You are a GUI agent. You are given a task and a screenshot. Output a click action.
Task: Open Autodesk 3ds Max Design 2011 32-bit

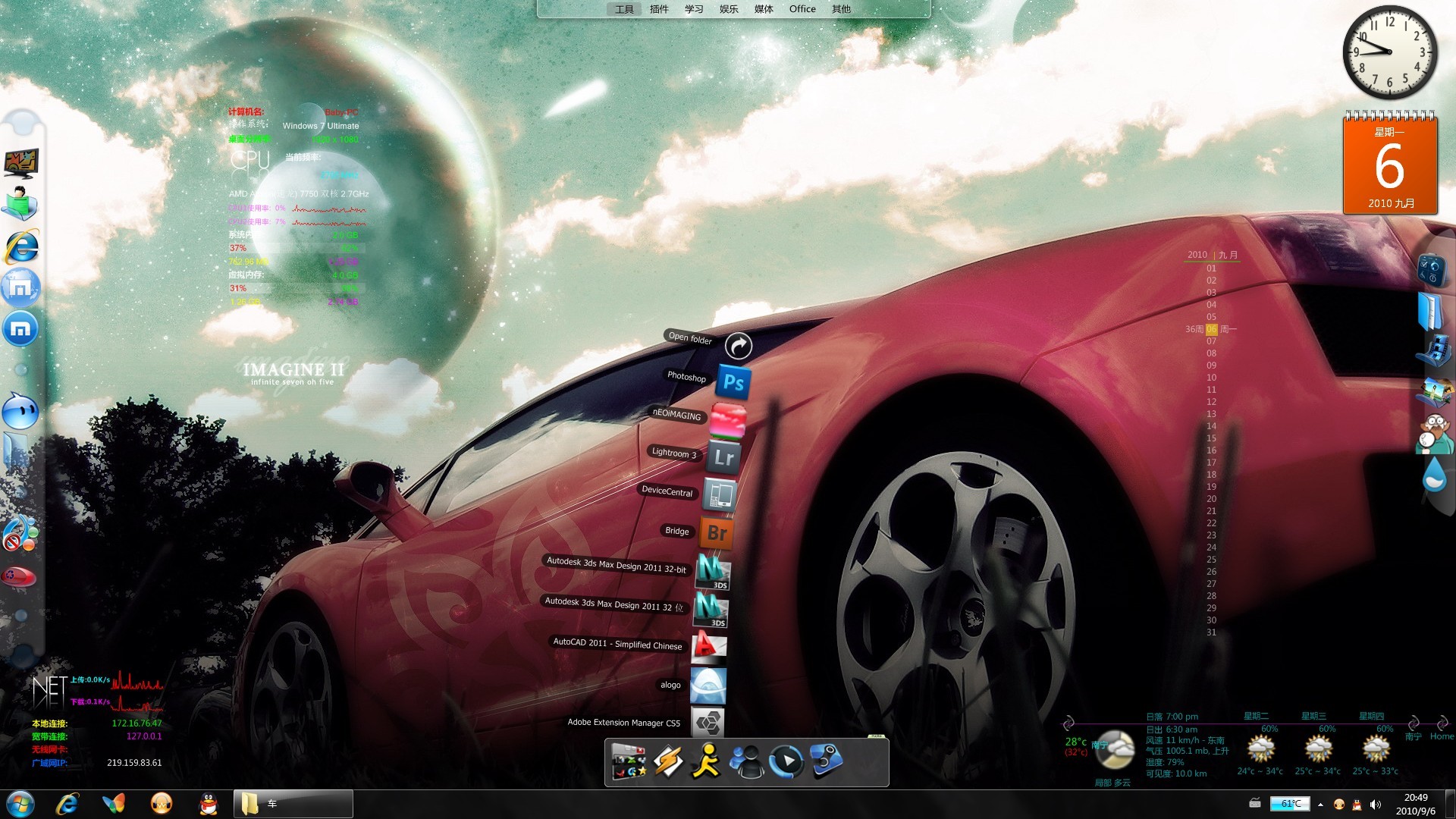[714, 573]
